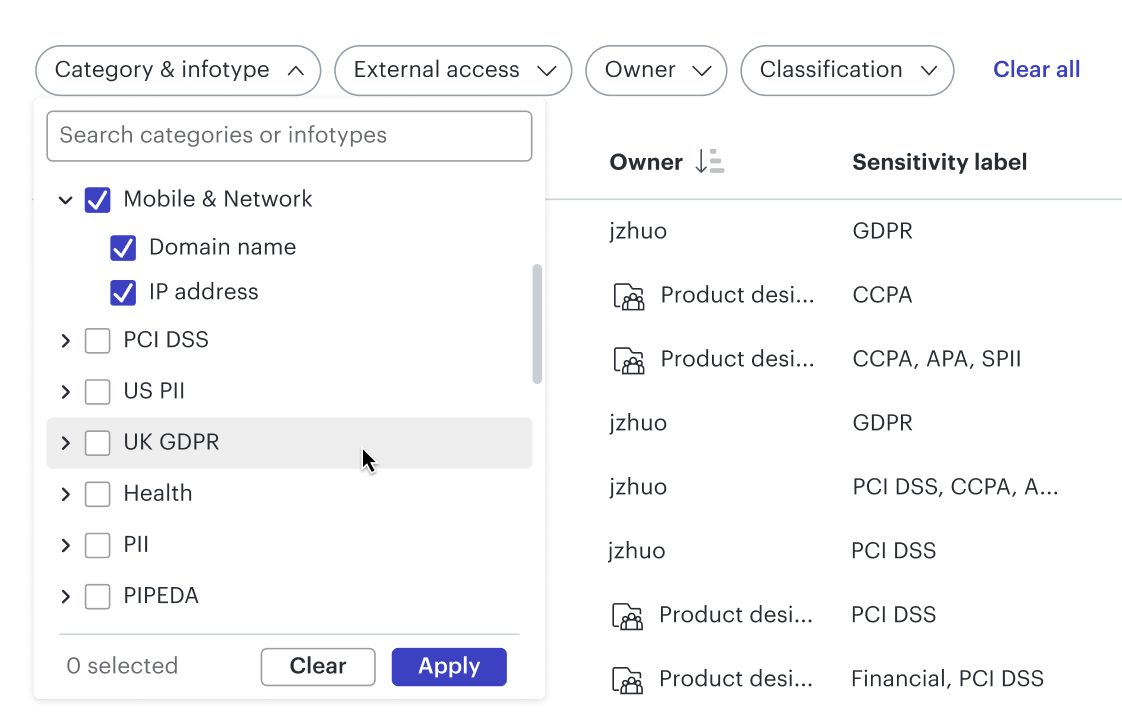
Task: Click the Financial, PCI DSS sensitivity cell
Action: 947,678
